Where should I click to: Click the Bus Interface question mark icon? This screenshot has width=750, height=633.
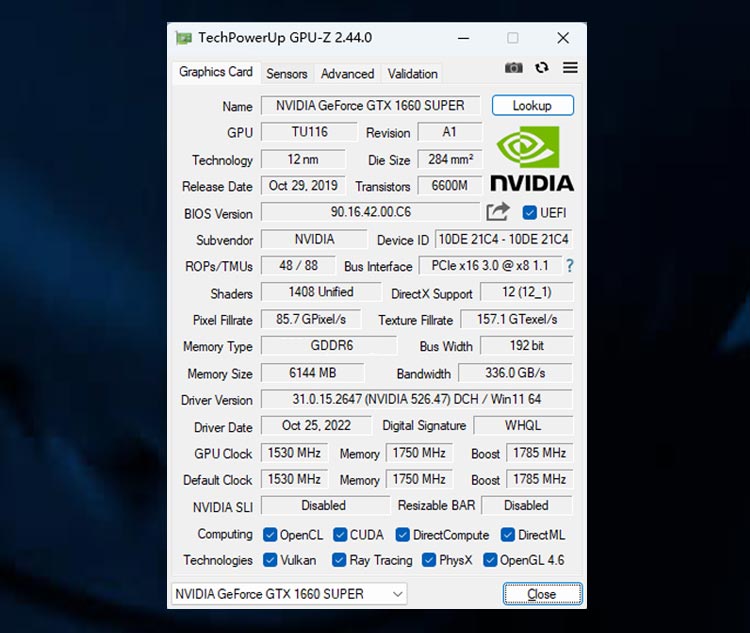coord(570,266)
